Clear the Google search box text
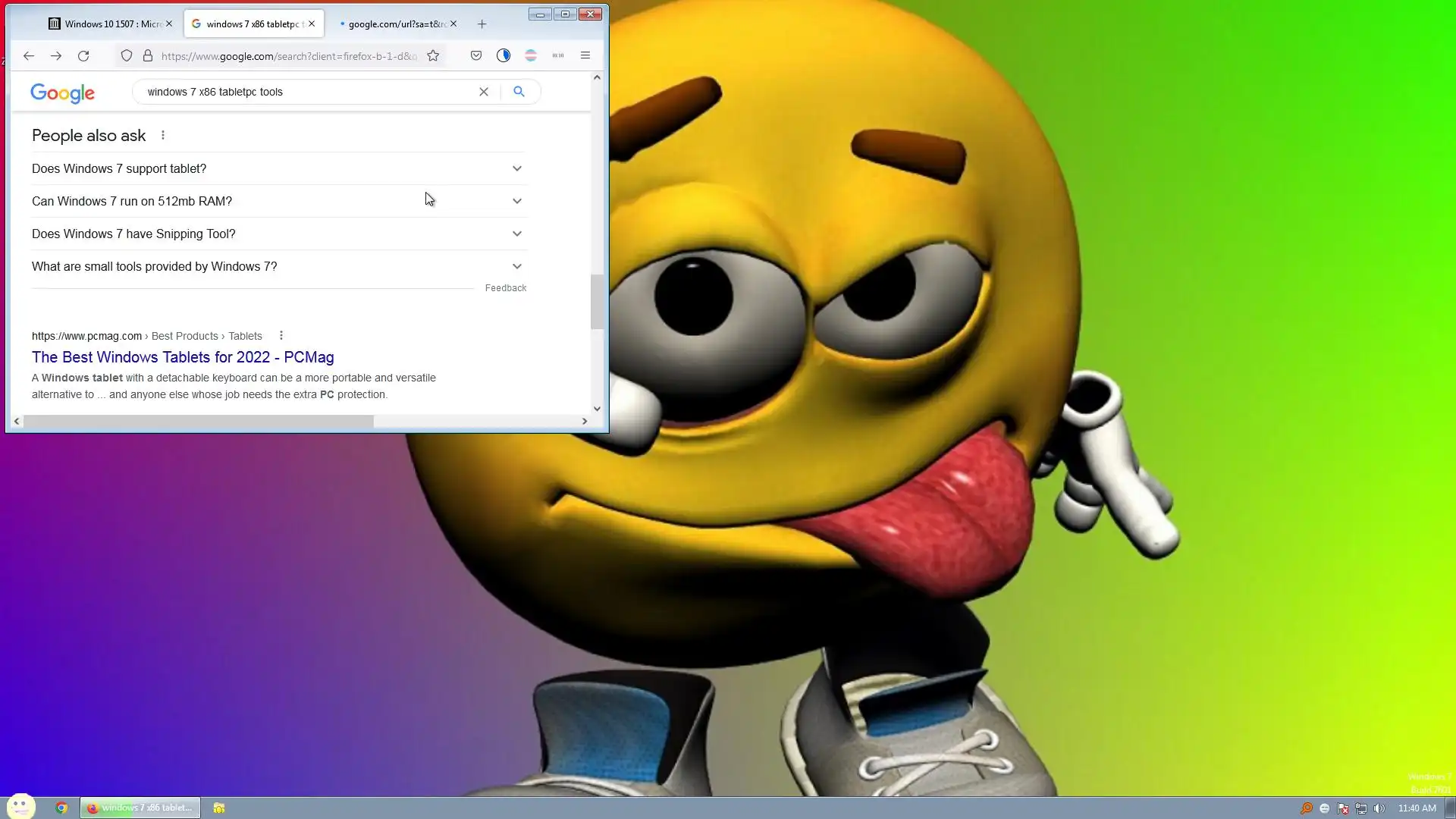The height and width of the screenshot is (819, 1456). tap(484, 92)
